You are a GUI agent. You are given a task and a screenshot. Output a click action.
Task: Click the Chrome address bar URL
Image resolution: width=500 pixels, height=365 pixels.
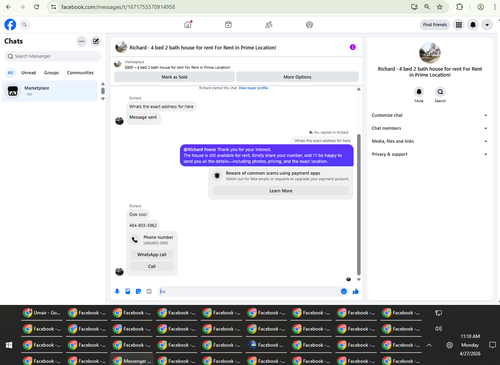tap(118, 7)
